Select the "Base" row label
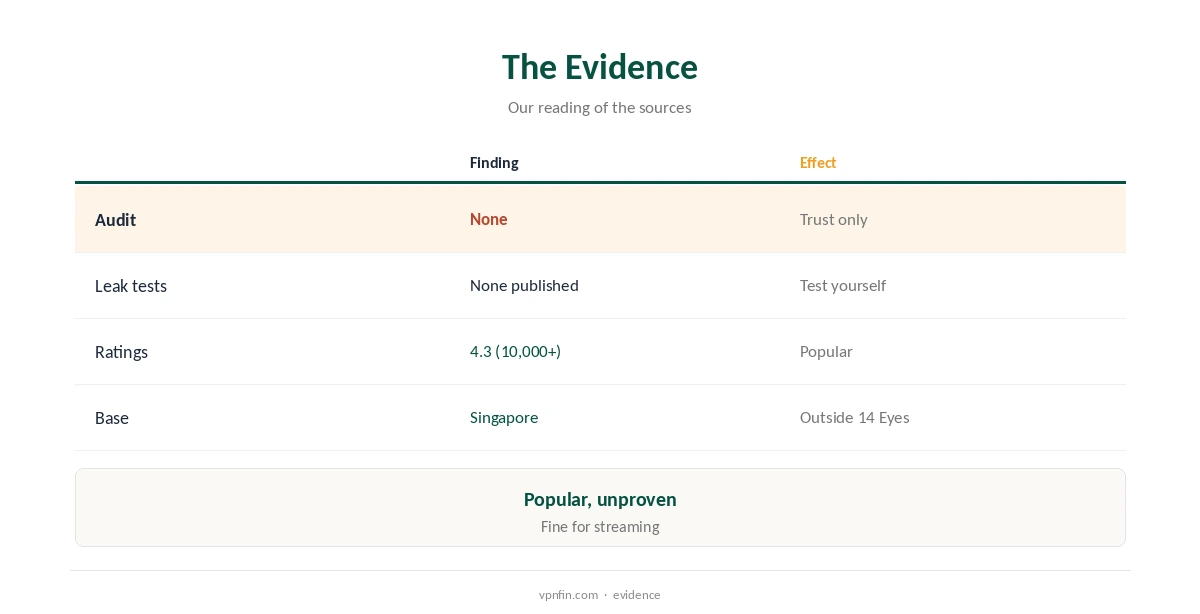 coord(112,418)
